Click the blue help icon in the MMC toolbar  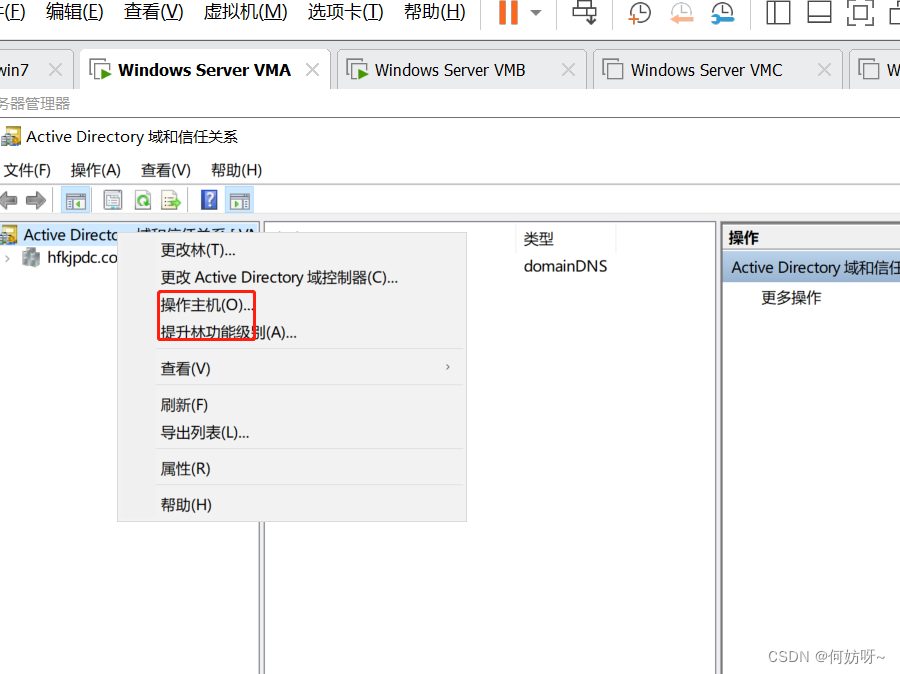click(x=209, y=200)
